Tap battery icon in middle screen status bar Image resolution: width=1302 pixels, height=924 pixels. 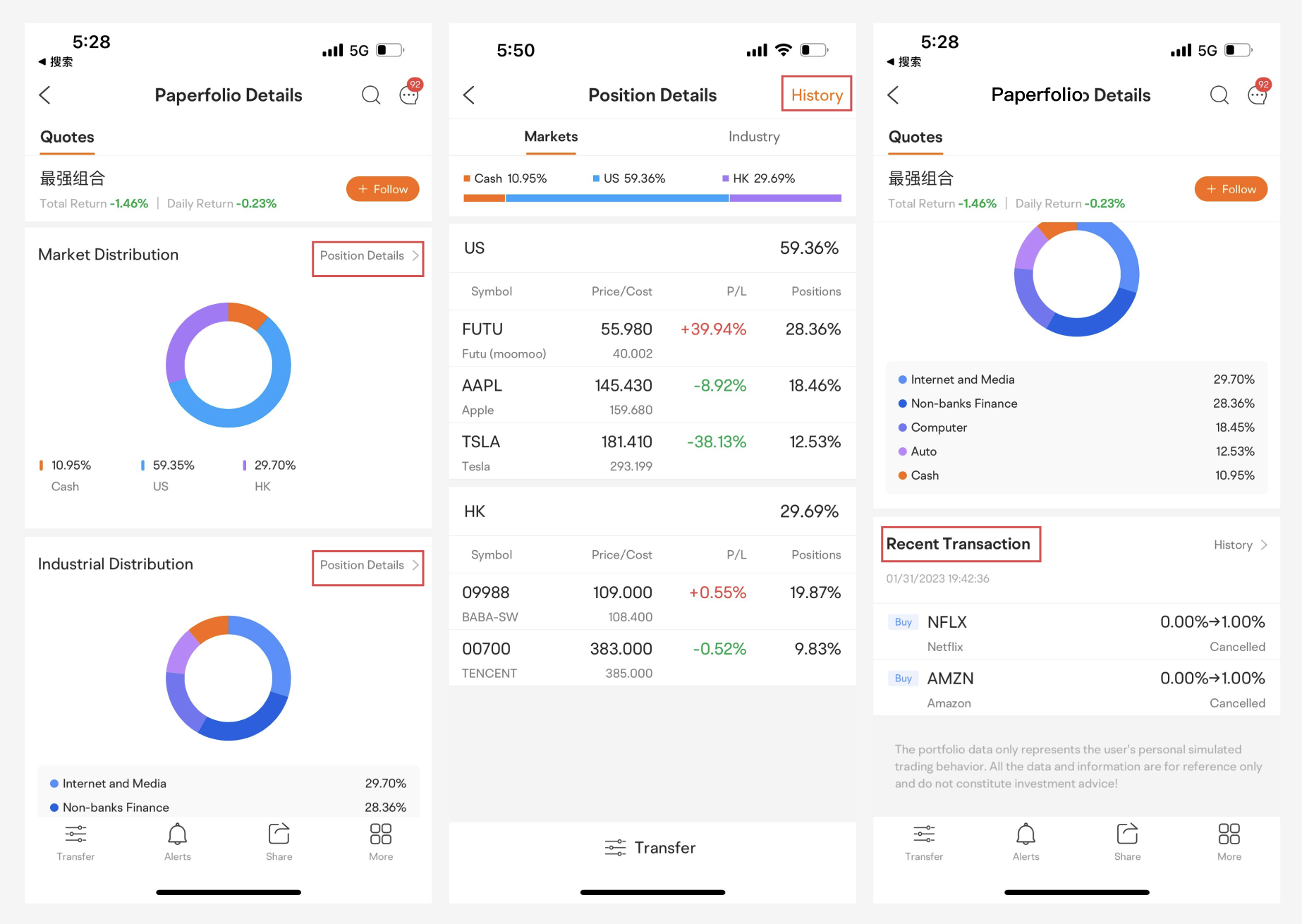[815, 50]
